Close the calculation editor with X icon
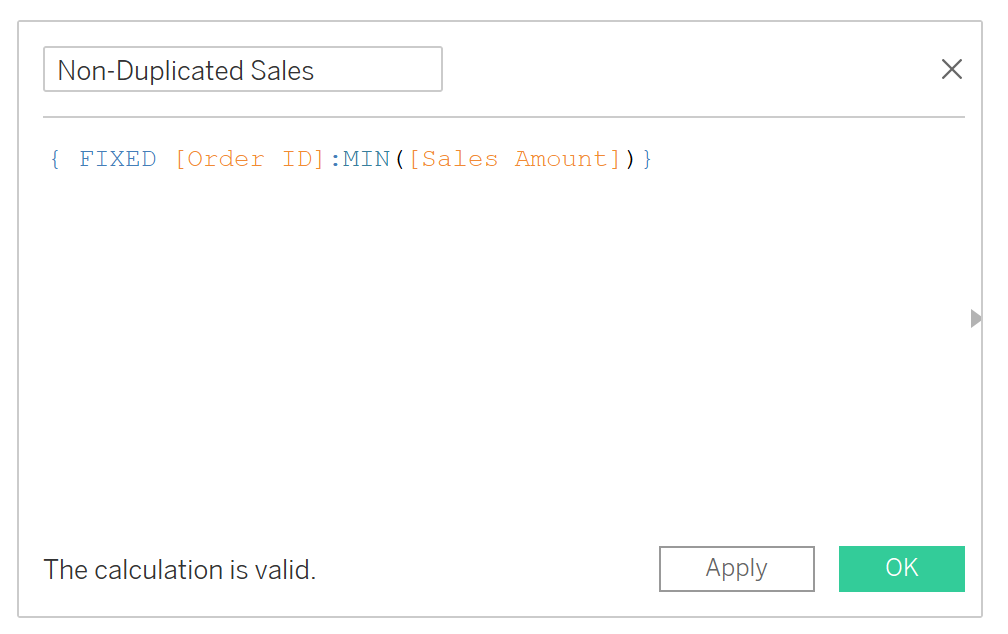The height and width of the screenshot is (634, 1008). pos(951,69)
